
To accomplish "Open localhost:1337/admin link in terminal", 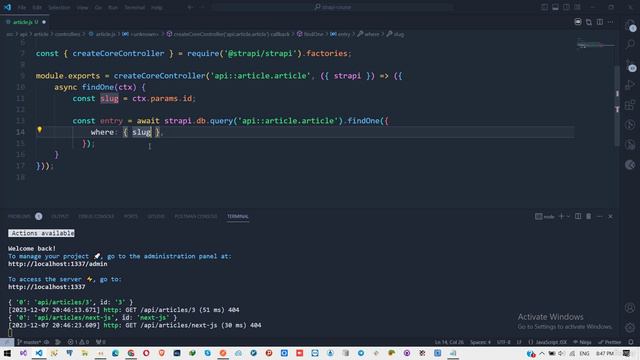I will (58, 264).
